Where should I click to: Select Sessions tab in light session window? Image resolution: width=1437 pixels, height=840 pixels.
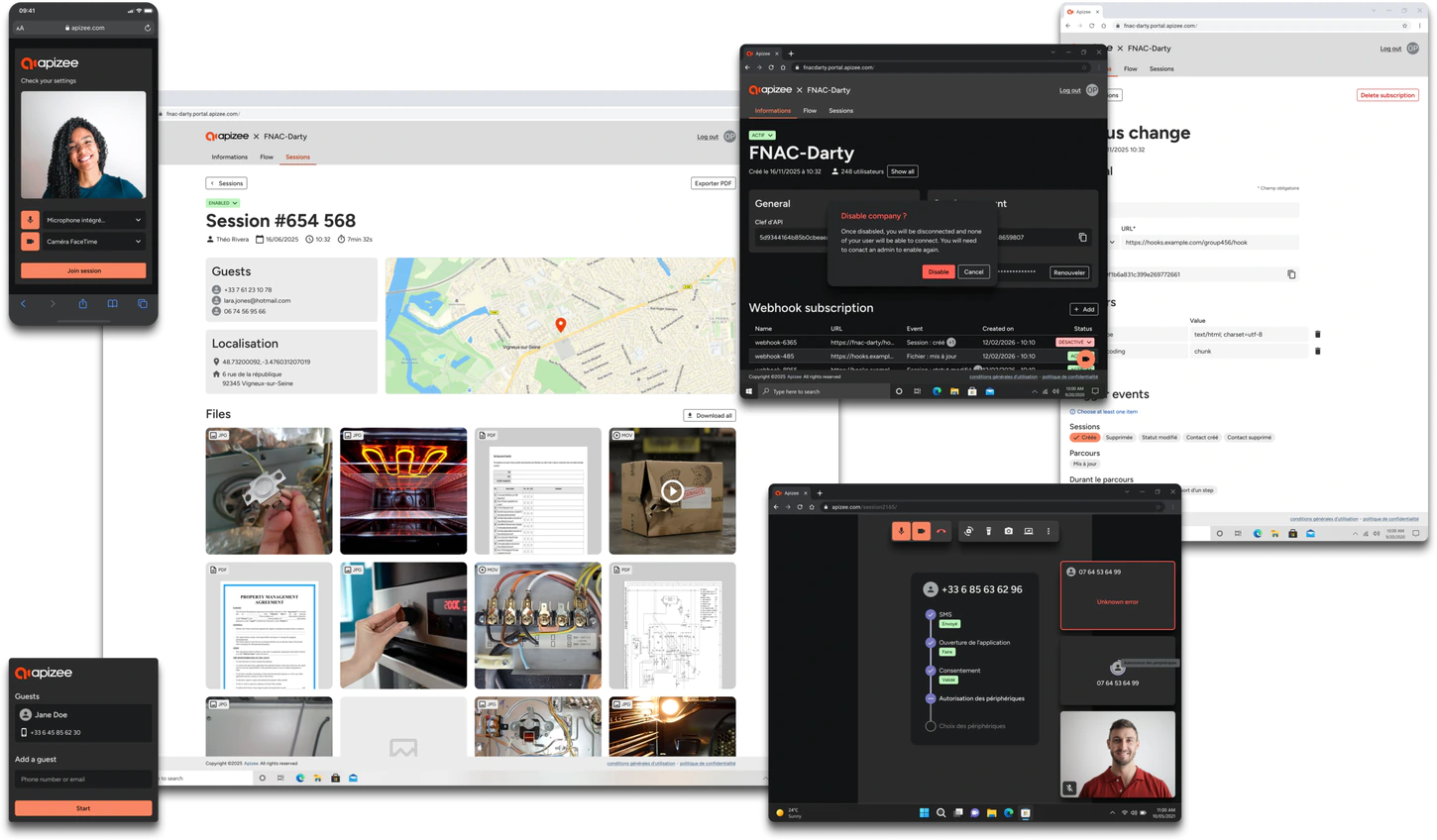click(297, 157)
